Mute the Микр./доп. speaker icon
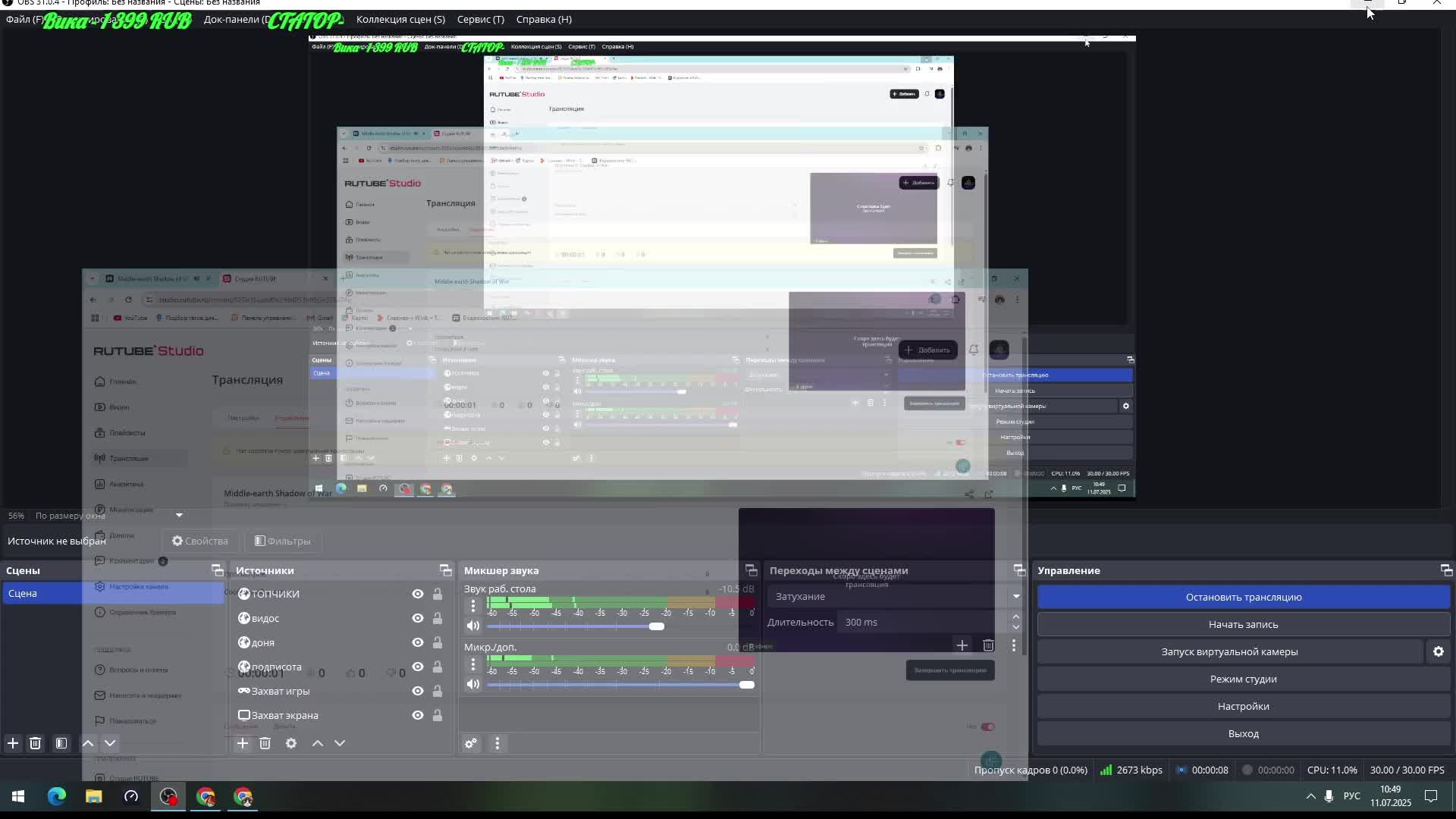The image size is (1456, 819). [x=472, y=685]
